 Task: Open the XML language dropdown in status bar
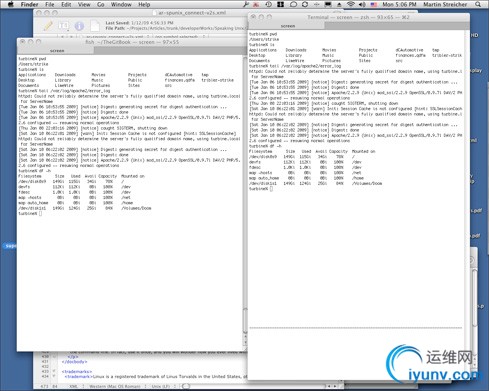pyautogui.click(x=75, y=386)
